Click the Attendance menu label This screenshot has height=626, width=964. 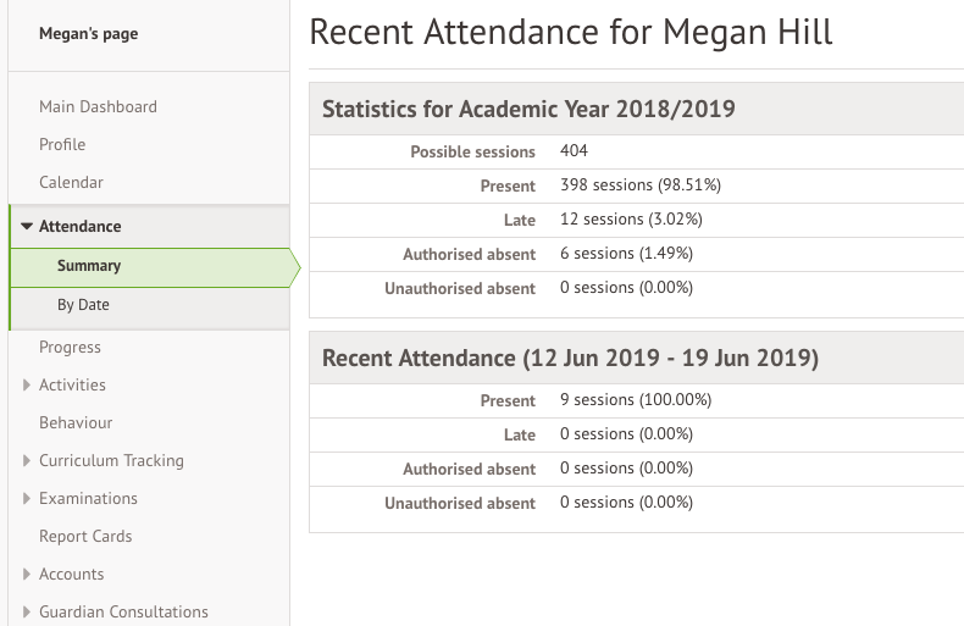(x=80, y=227)
